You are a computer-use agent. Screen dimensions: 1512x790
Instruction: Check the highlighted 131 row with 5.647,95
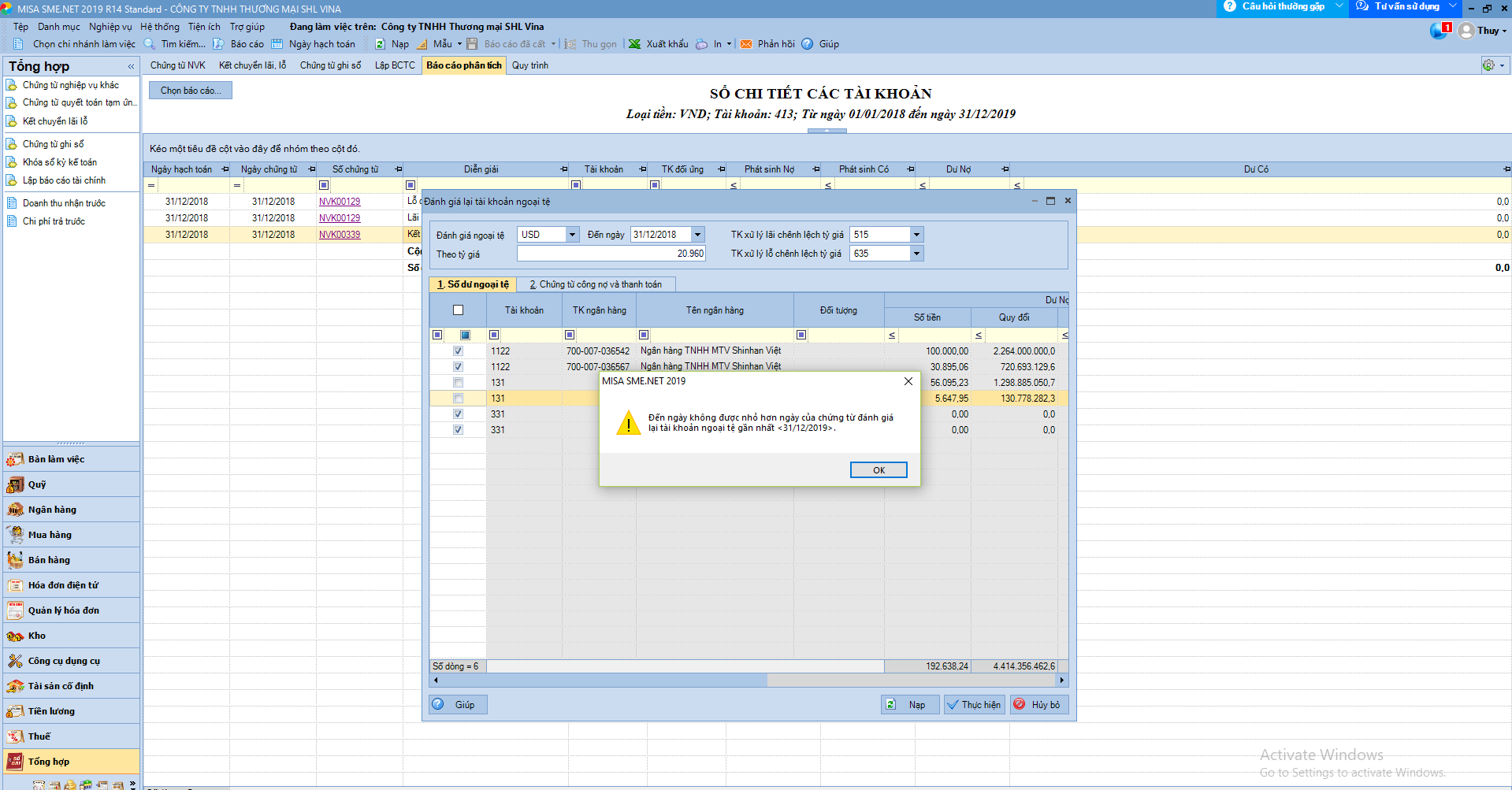459,399
